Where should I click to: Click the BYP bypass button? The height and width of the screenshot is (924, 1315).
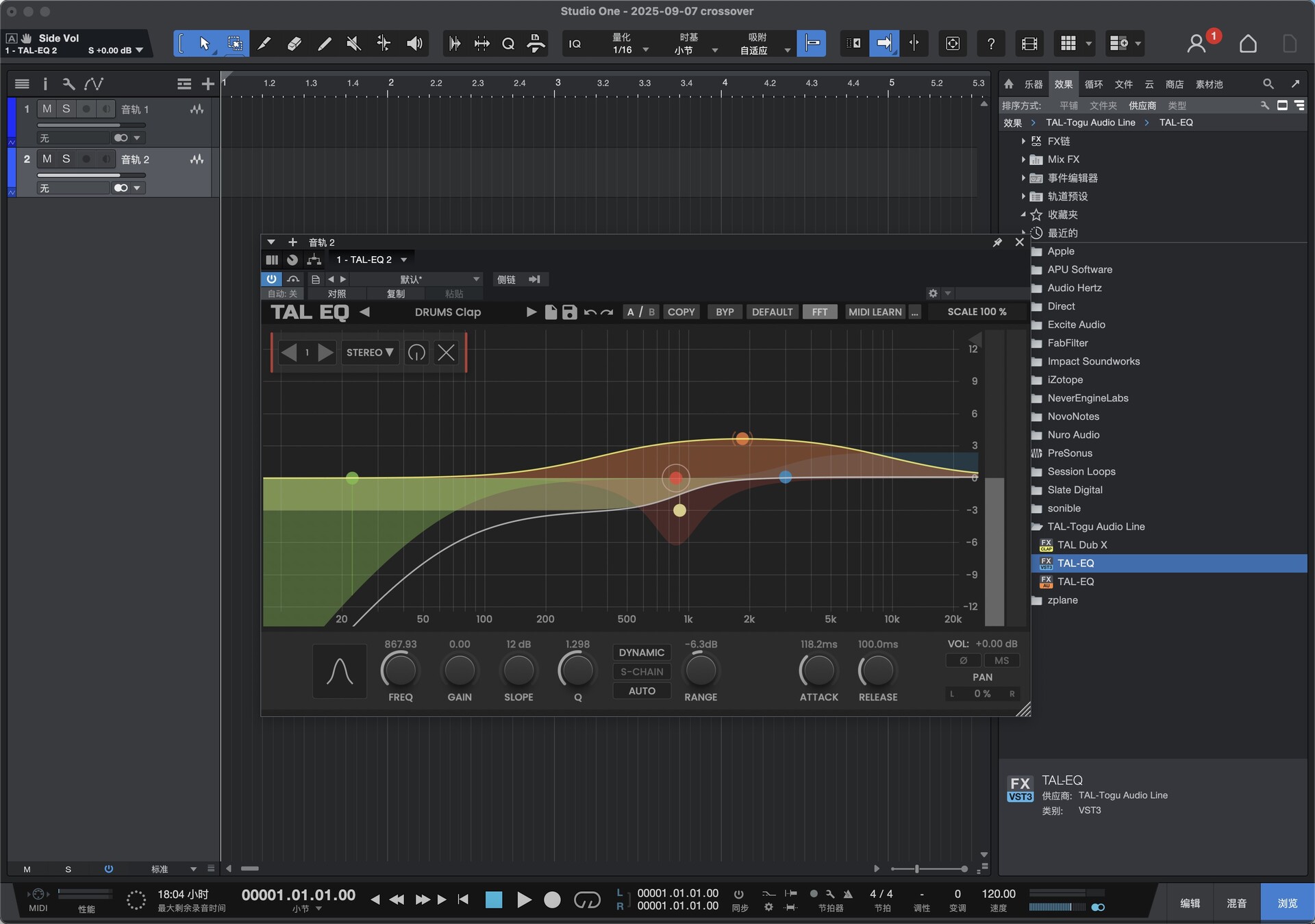(725, 312)
